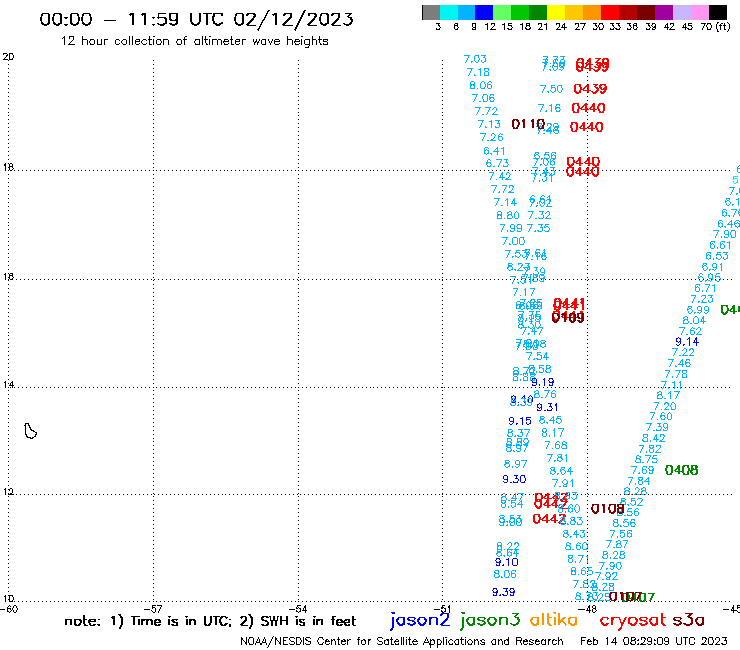Click the jason2 satellite label
740x650 pixels.
coord(420,620)
